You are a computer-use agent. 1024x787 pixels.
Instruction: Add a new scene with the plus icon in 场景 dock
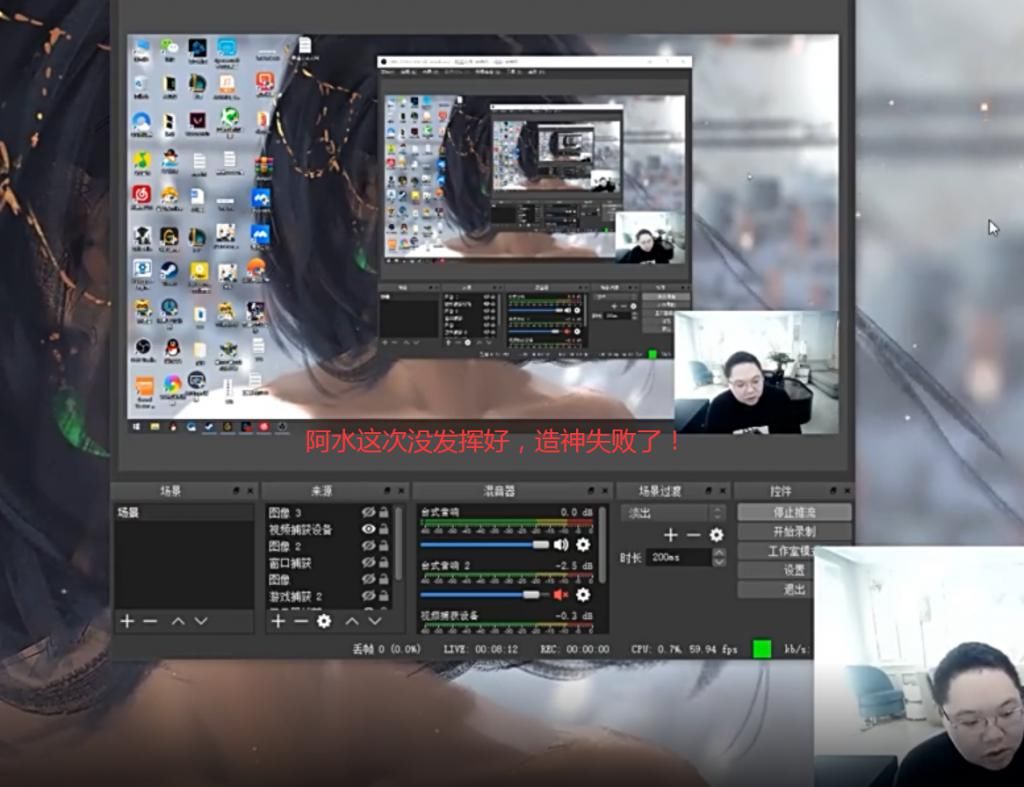pyautogui.click(x=127, y=621)
